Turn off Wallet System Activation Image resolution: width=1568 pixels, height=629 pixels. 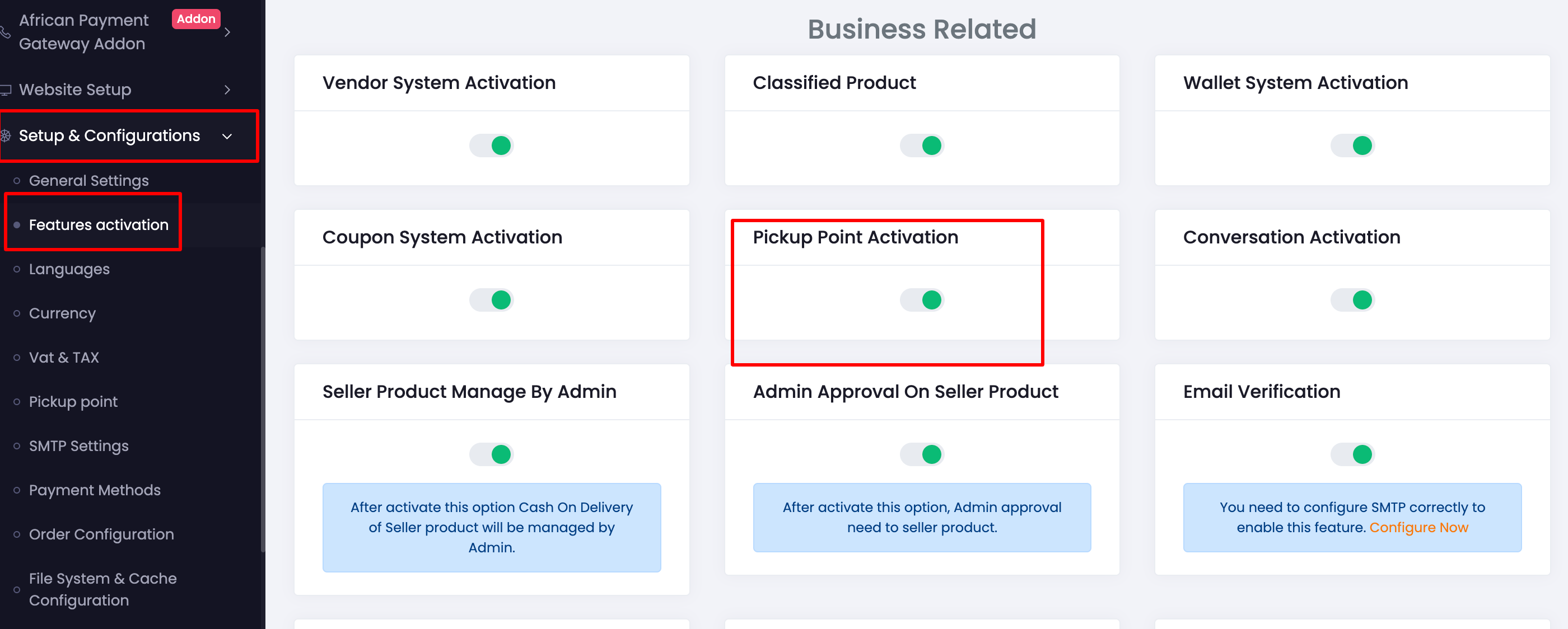coord(1352,145)
